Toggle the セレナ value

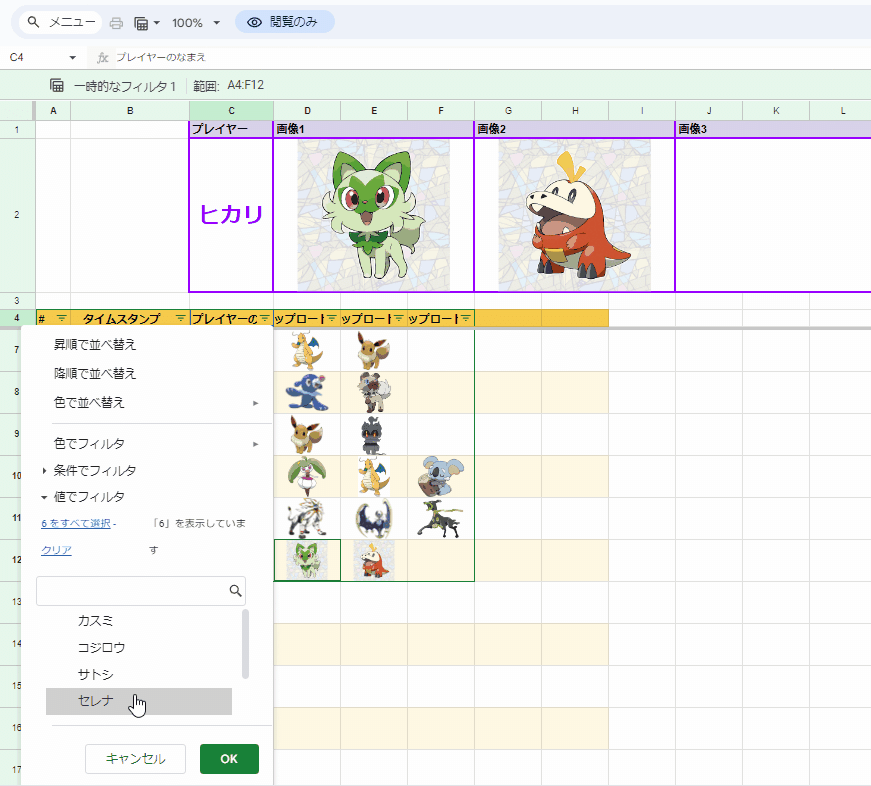139,701
